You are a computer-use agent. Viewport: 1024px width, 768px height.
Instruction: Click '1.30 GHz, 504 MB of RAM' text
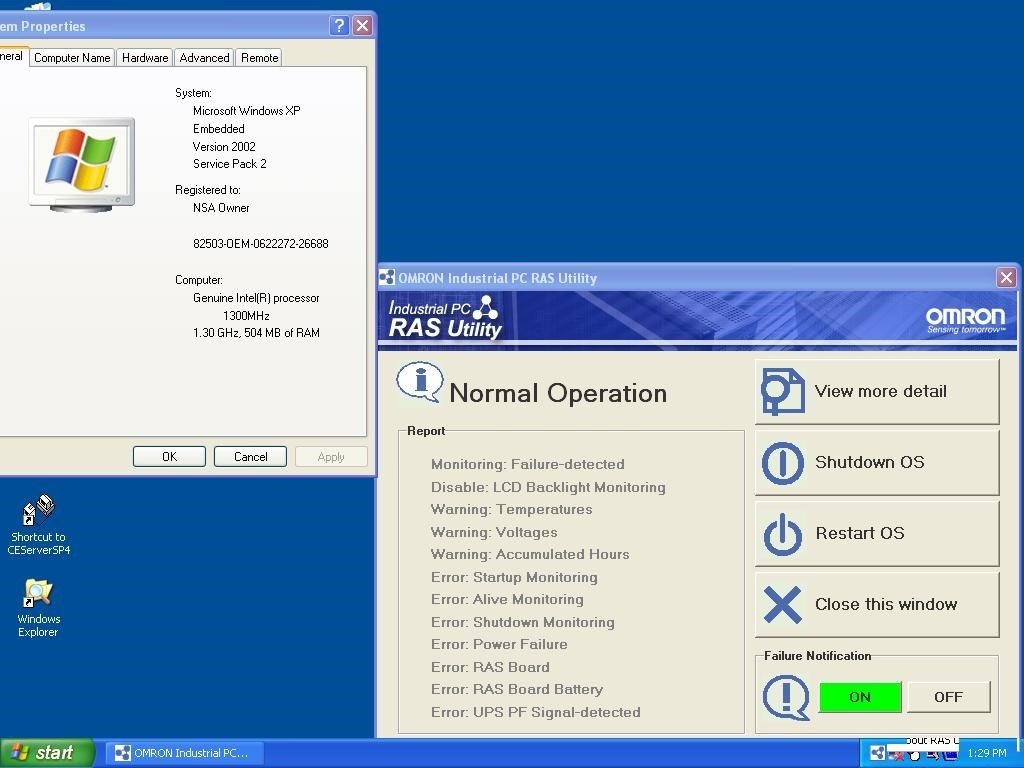point(256,333)
